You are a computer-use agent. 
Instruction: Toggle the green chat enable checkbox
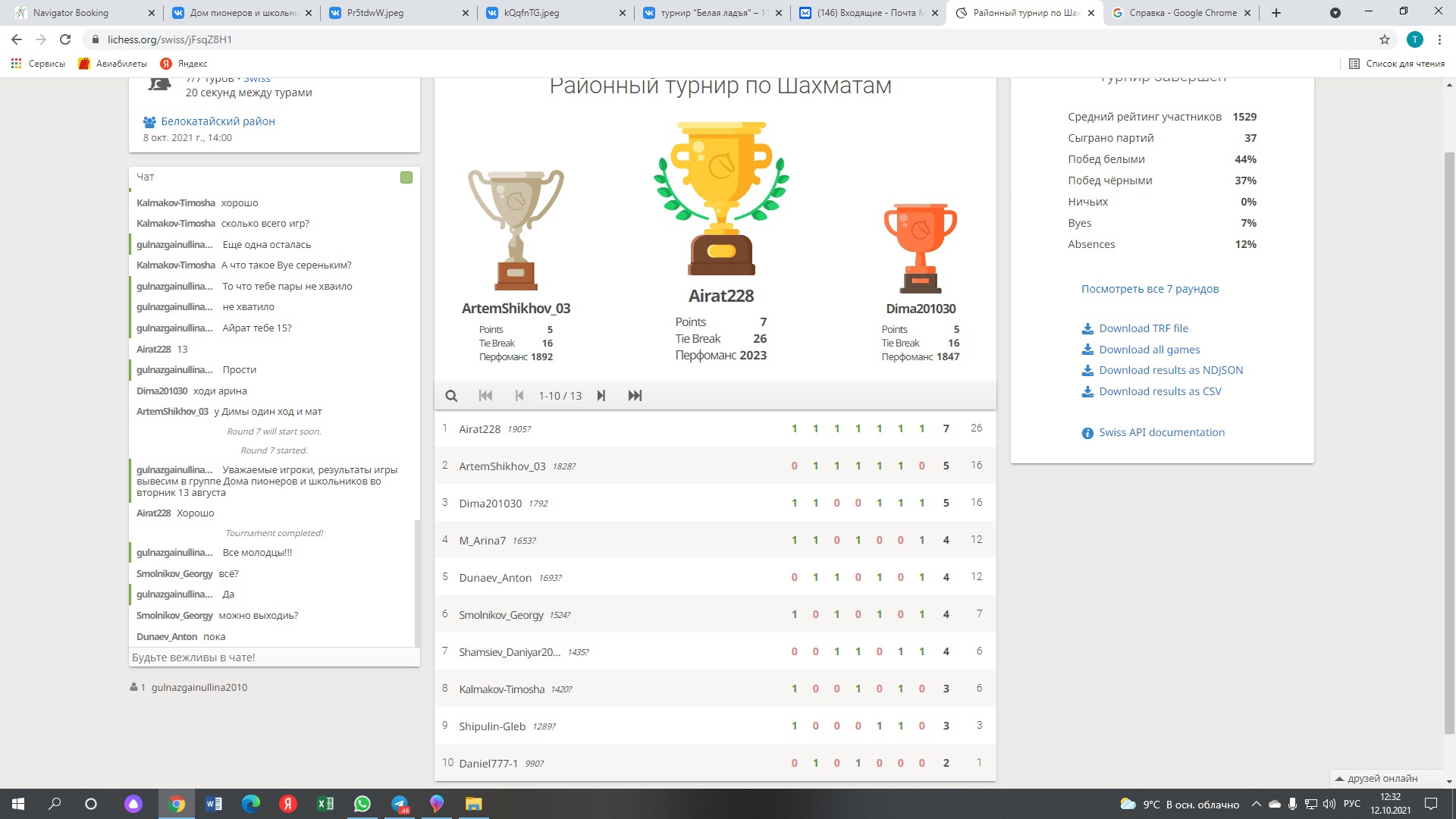[406, 177]
